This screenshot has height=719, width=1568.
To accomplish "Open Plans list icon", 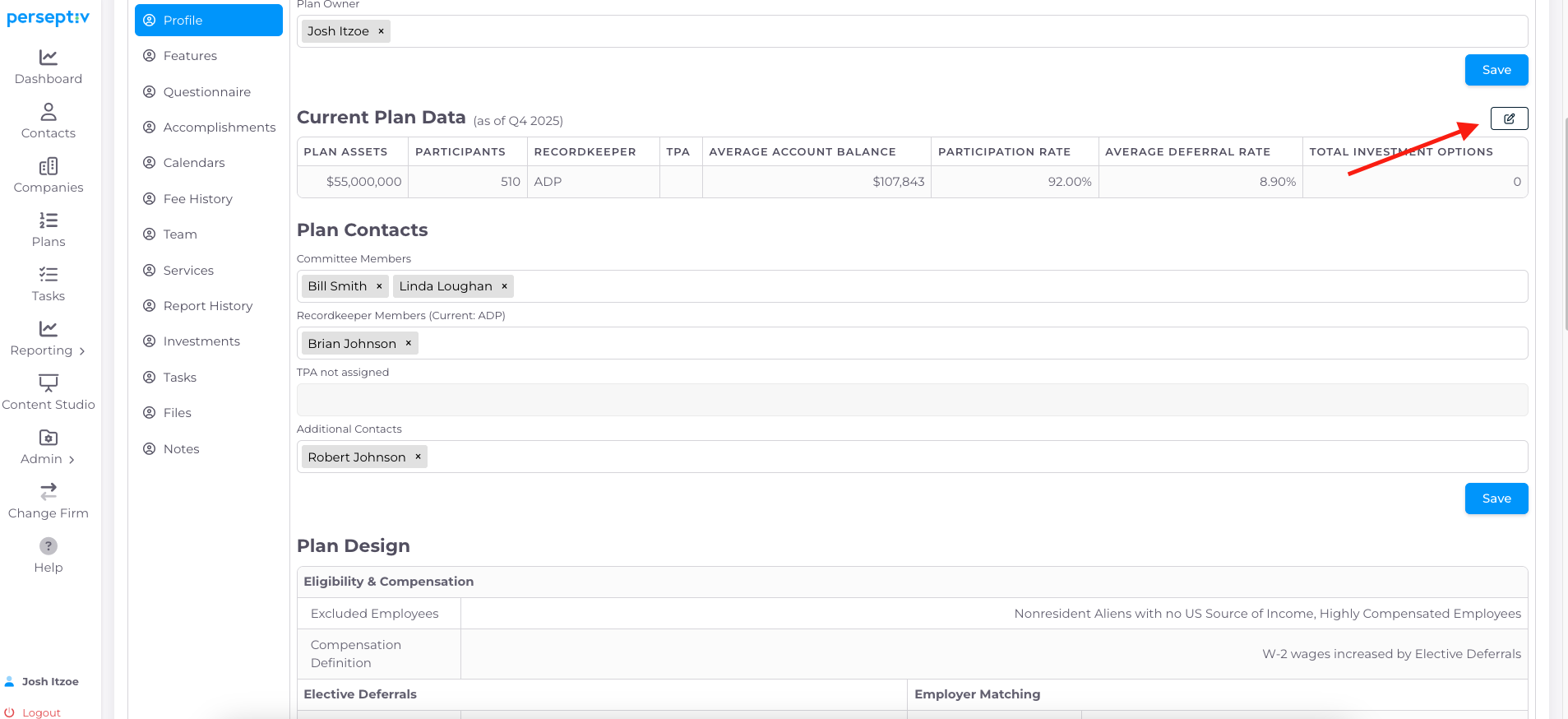I will 49,220.
